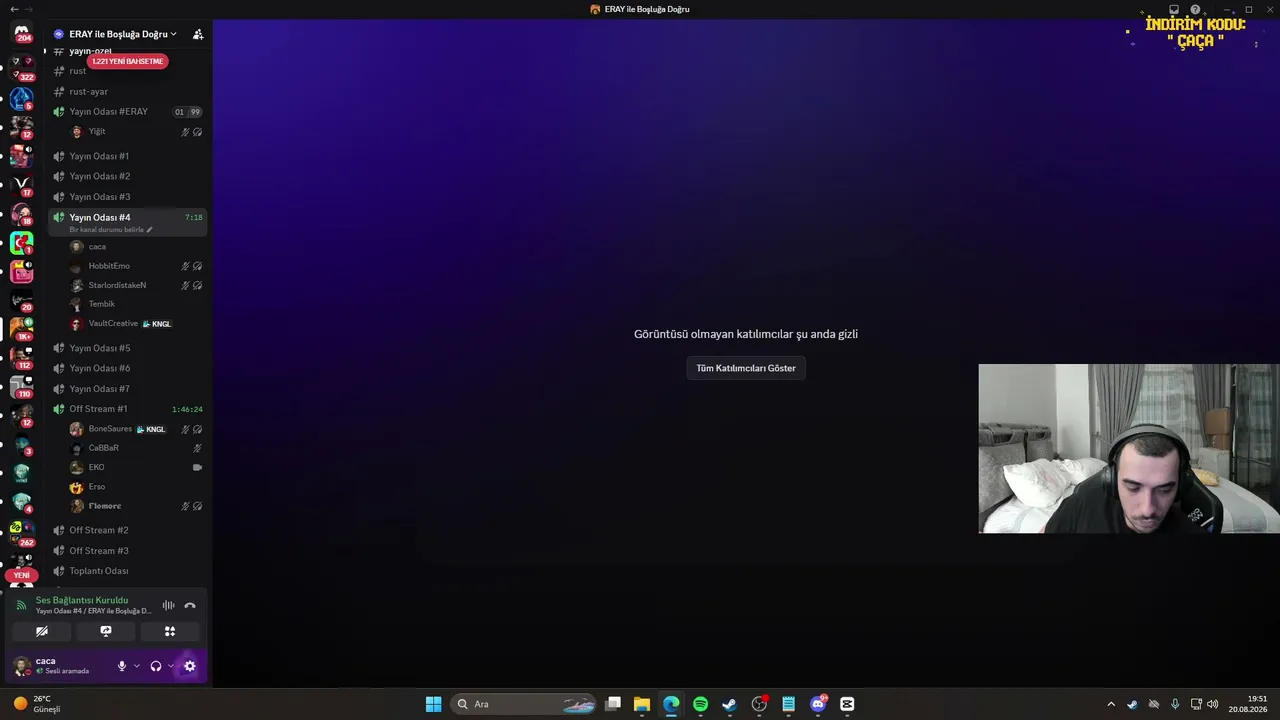Open Discord inbox icon in title bar

tap(1174, 9)
